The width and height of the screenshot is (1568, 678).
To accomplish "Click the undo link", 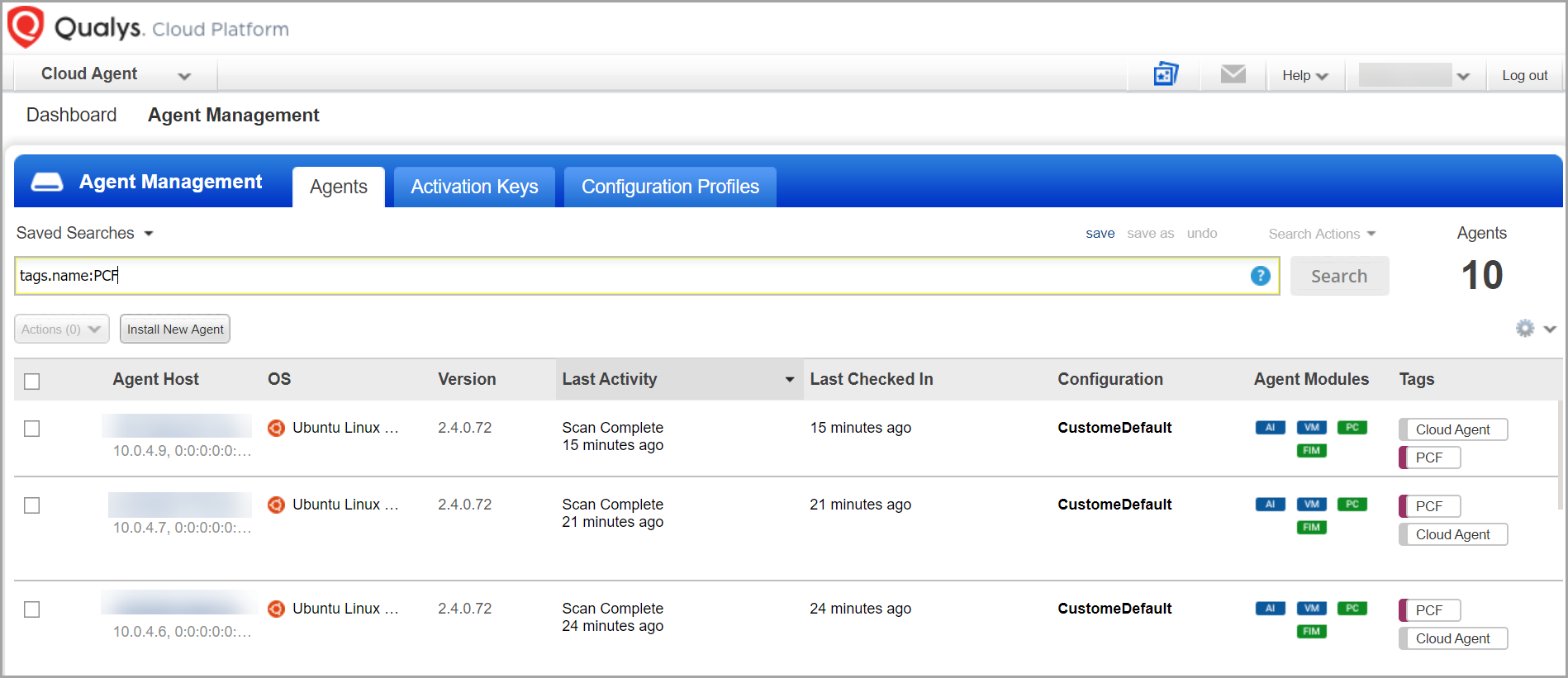I will pyautogui.click(x=1202, y=233).
